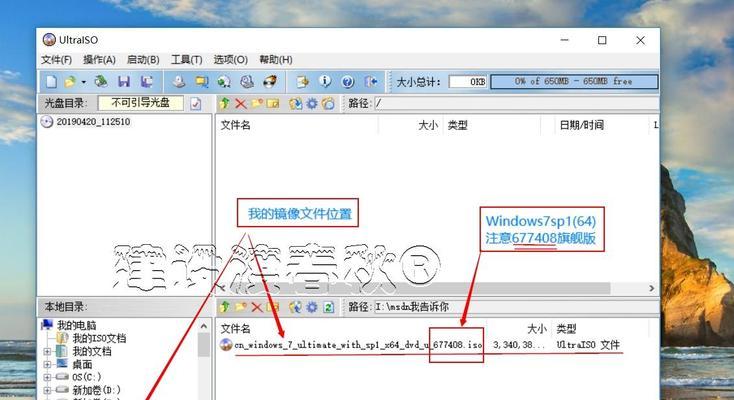Select 我的文档 folder label
Screen dimensions: 734x400
[91, 351]
